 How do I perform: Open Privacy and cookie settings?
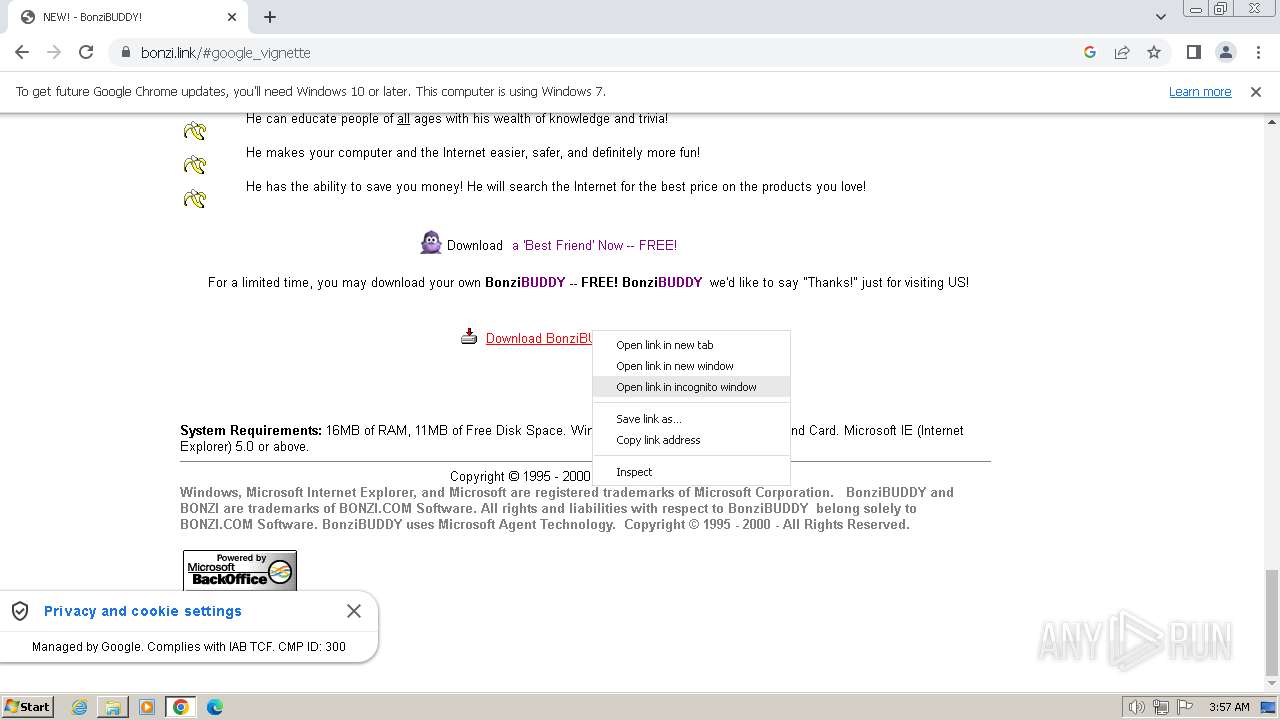pos(143,611)
